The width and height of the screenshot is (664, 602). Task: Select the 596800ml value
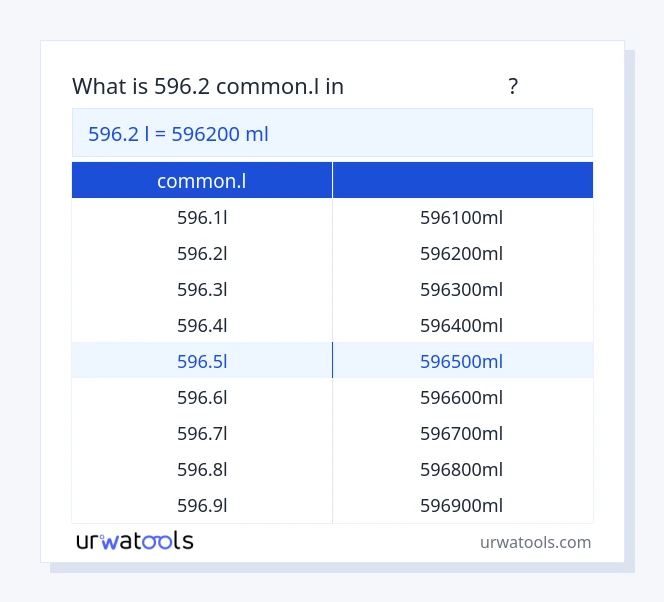462,469
